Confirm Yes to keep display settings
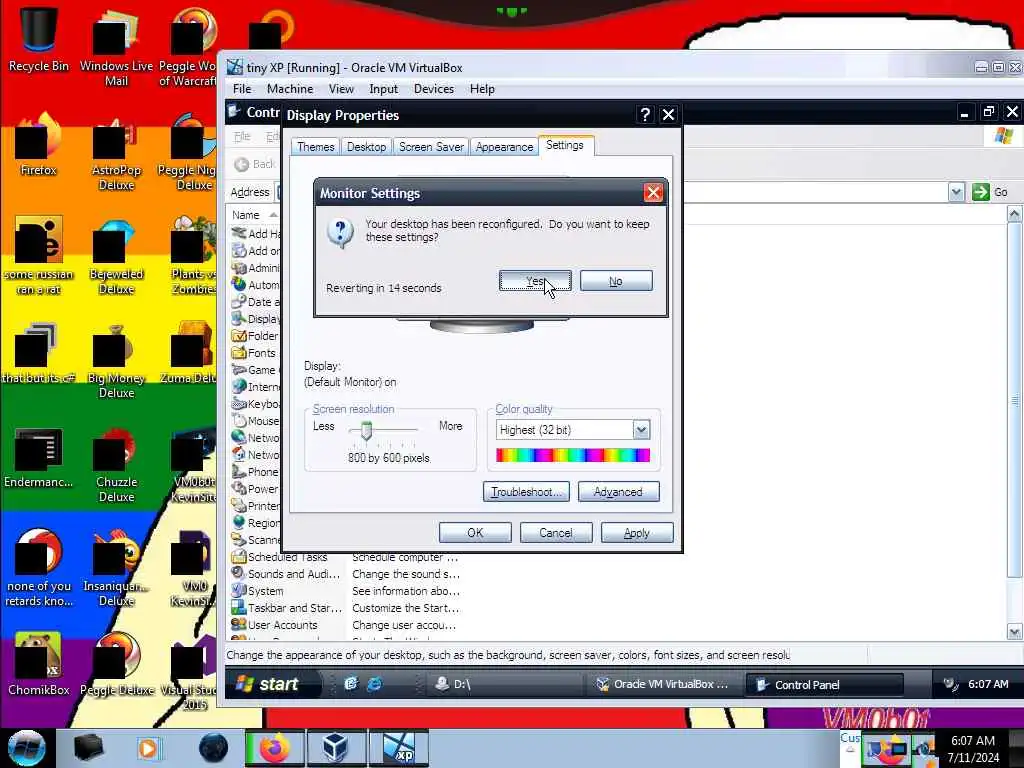 pos(535,281)
